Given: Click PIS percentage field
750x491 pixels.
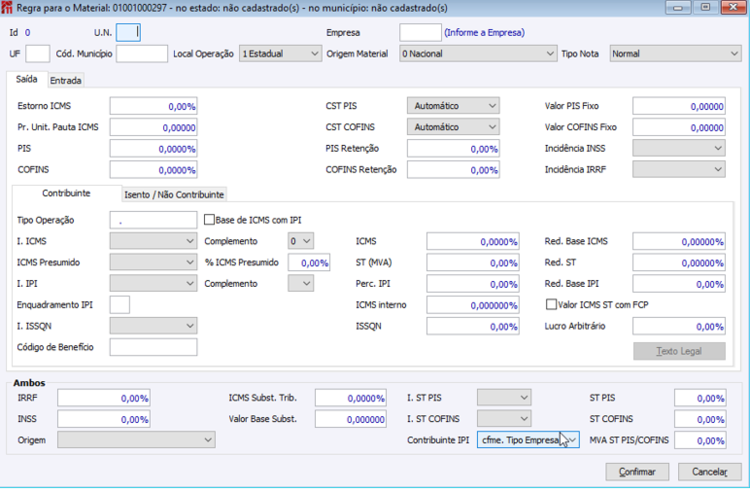Looking at the screenshot, I should 153,149.
